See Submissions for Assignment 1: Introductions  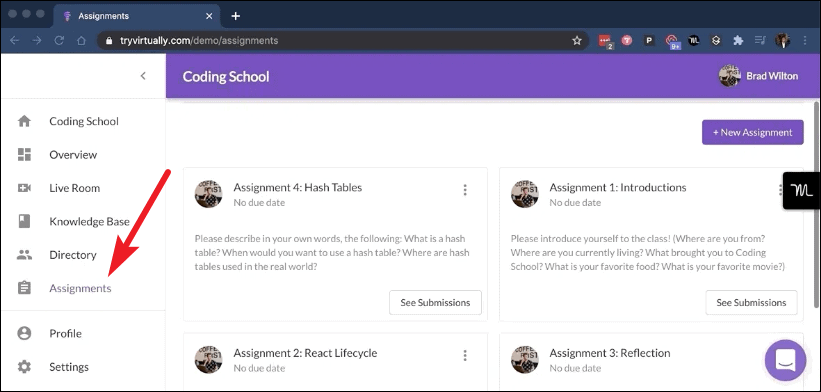pyautogui.click(x=751, y=303)
